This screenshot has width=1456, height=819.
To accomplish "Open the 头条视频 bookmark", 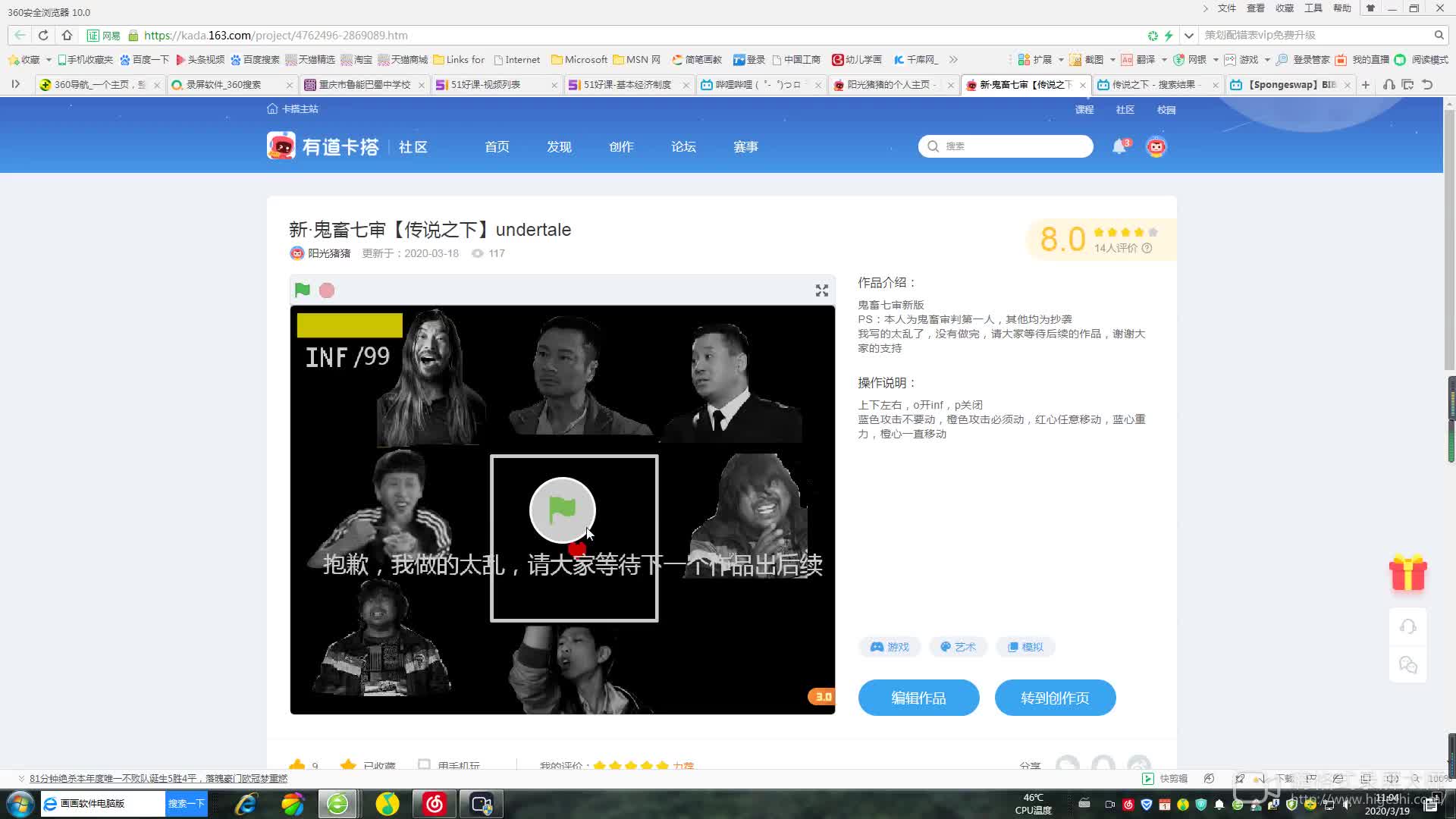I will 200,60.
